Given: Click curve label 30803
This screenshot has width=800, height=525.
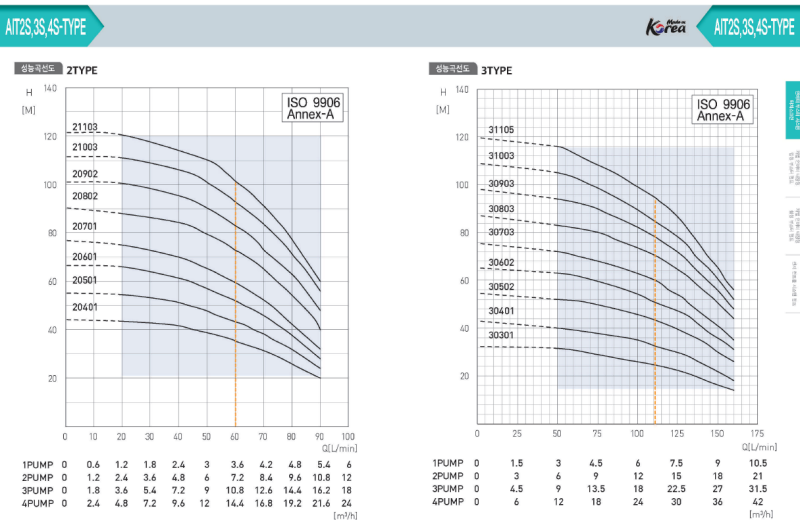Looking at the screenshot, I should point(501,209).
